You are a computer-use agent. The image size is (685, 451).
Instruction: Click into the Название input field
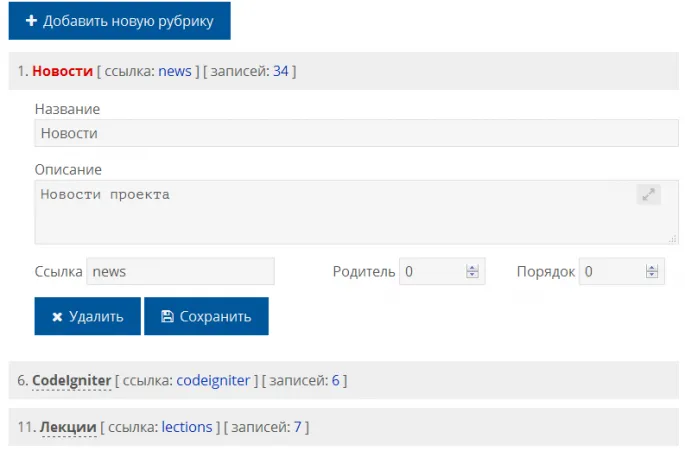(356, 133)
